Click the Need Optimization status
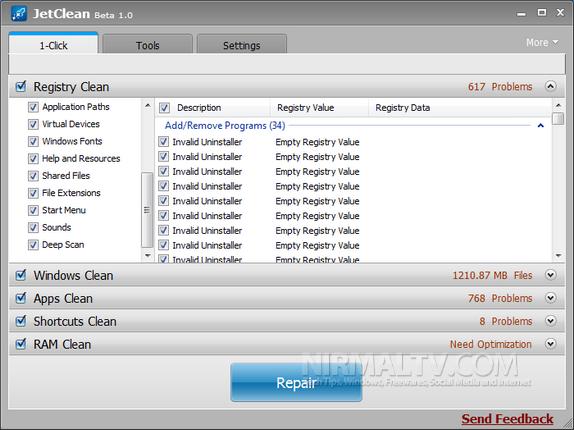Screen dimensions: 574x430 [491, 344]
